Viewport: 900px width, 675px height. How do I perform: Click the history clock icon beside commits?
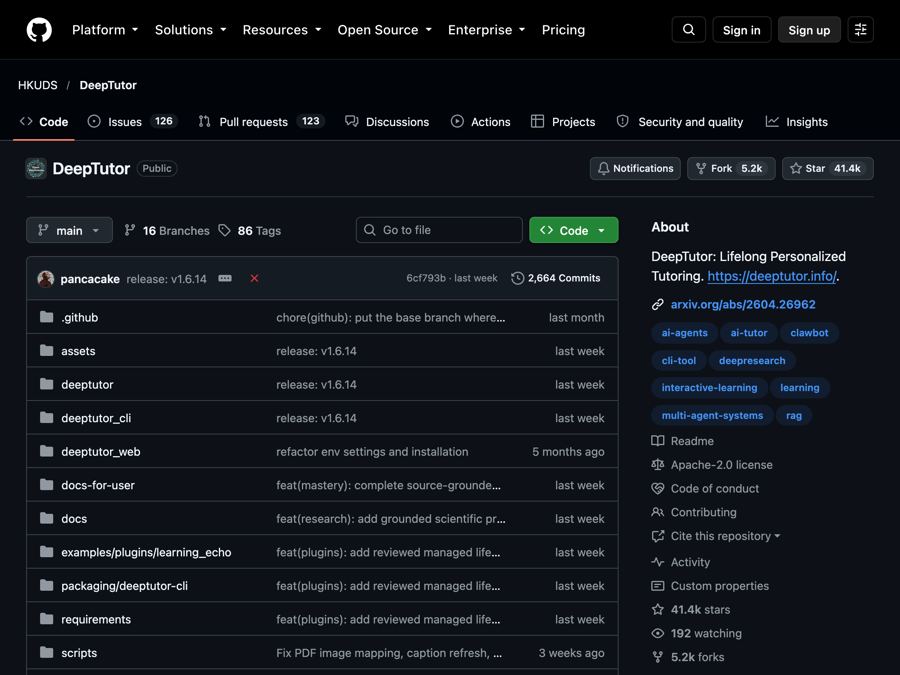point(518,278)
